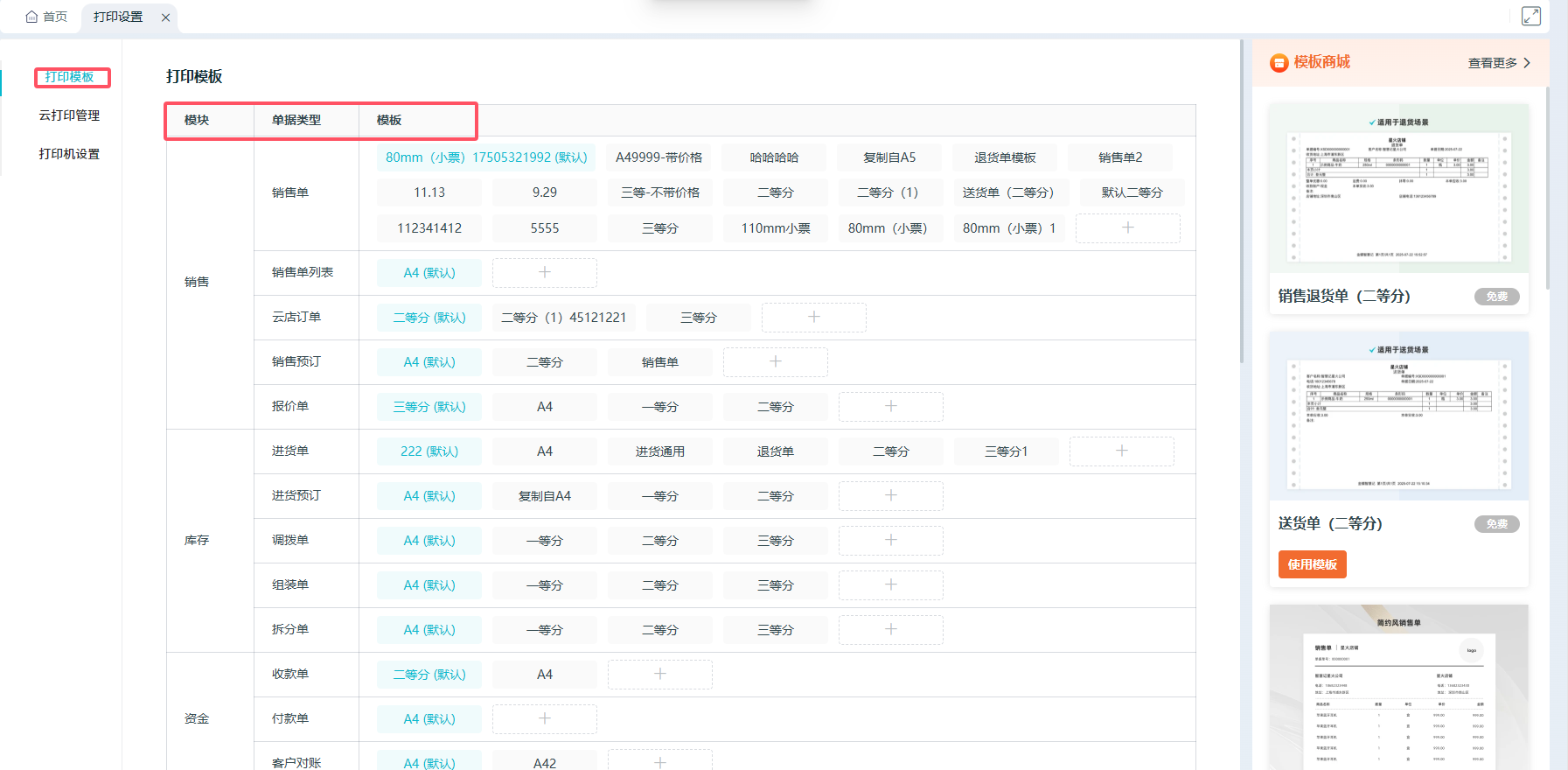Click the 使用模板 button
The height and width of the screenshot is (770, 1568).
(x=1312, y=564)
